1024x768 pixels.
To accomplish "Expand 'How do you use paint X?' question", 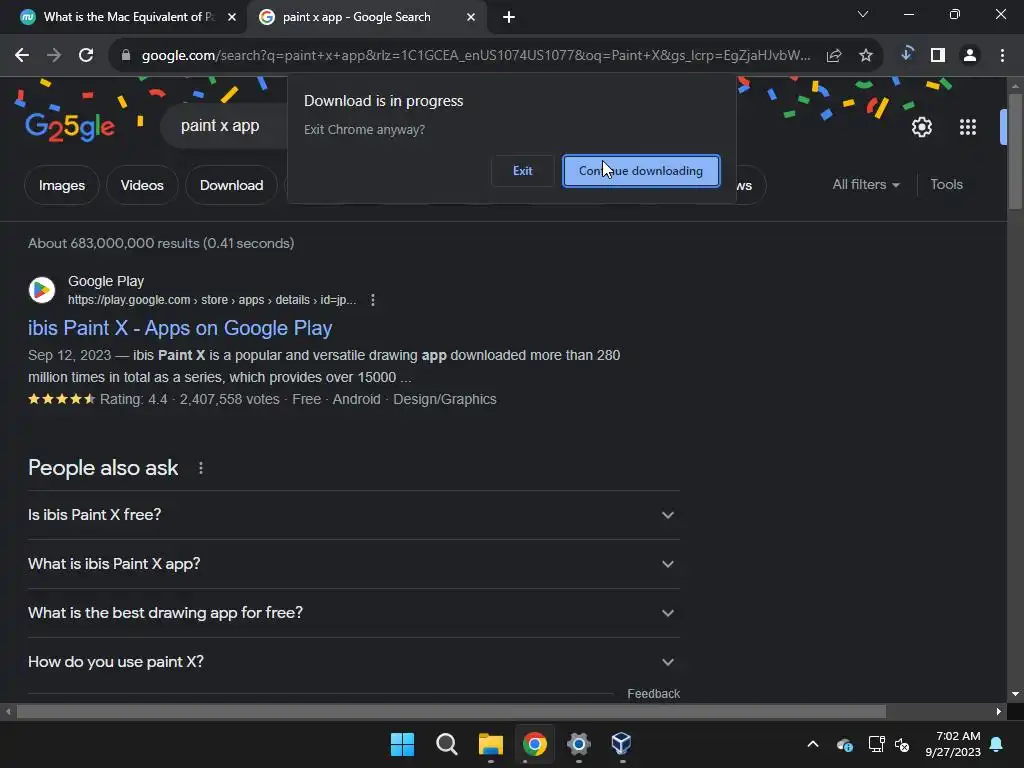I will tap(353, 662).
